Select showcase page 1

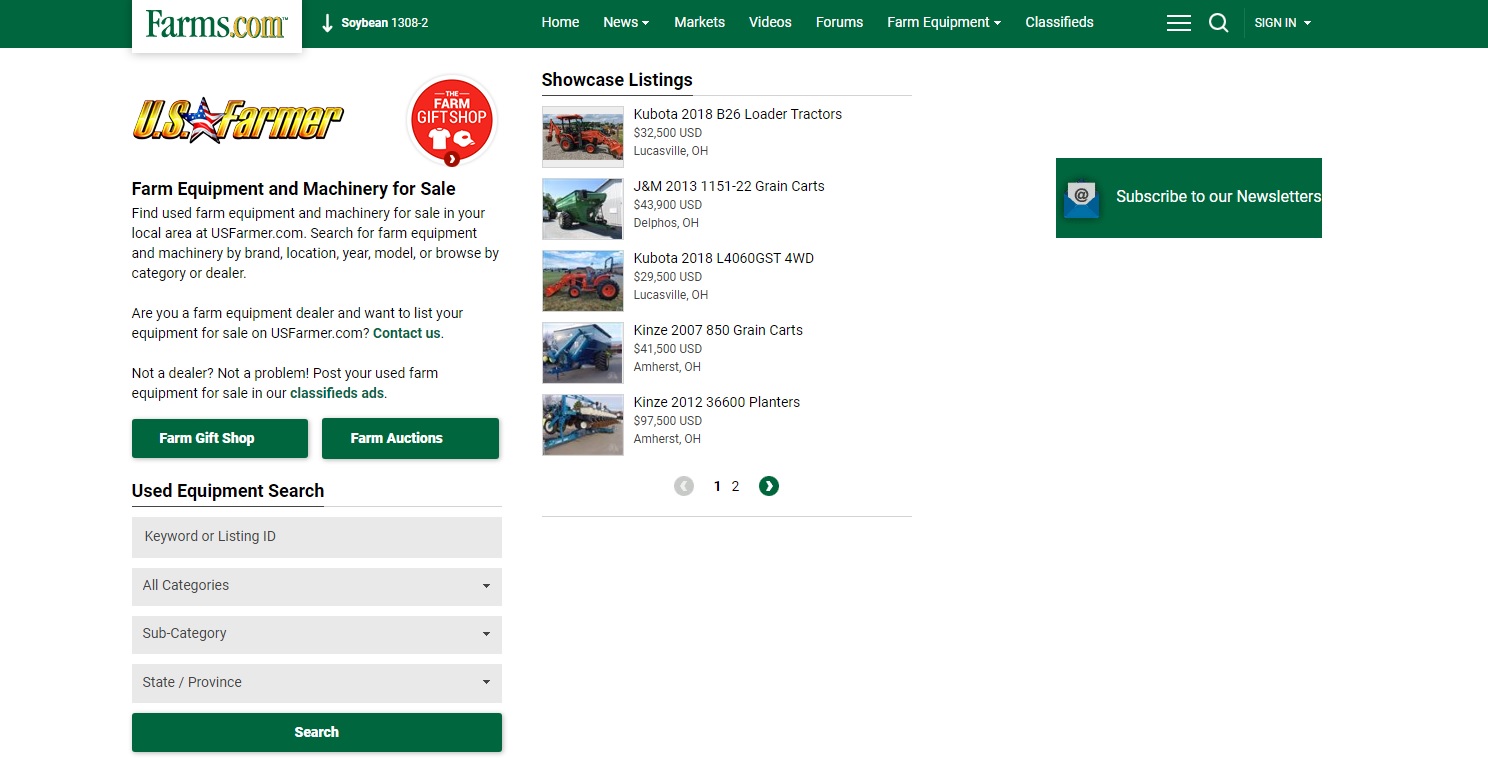click(717, 486)
